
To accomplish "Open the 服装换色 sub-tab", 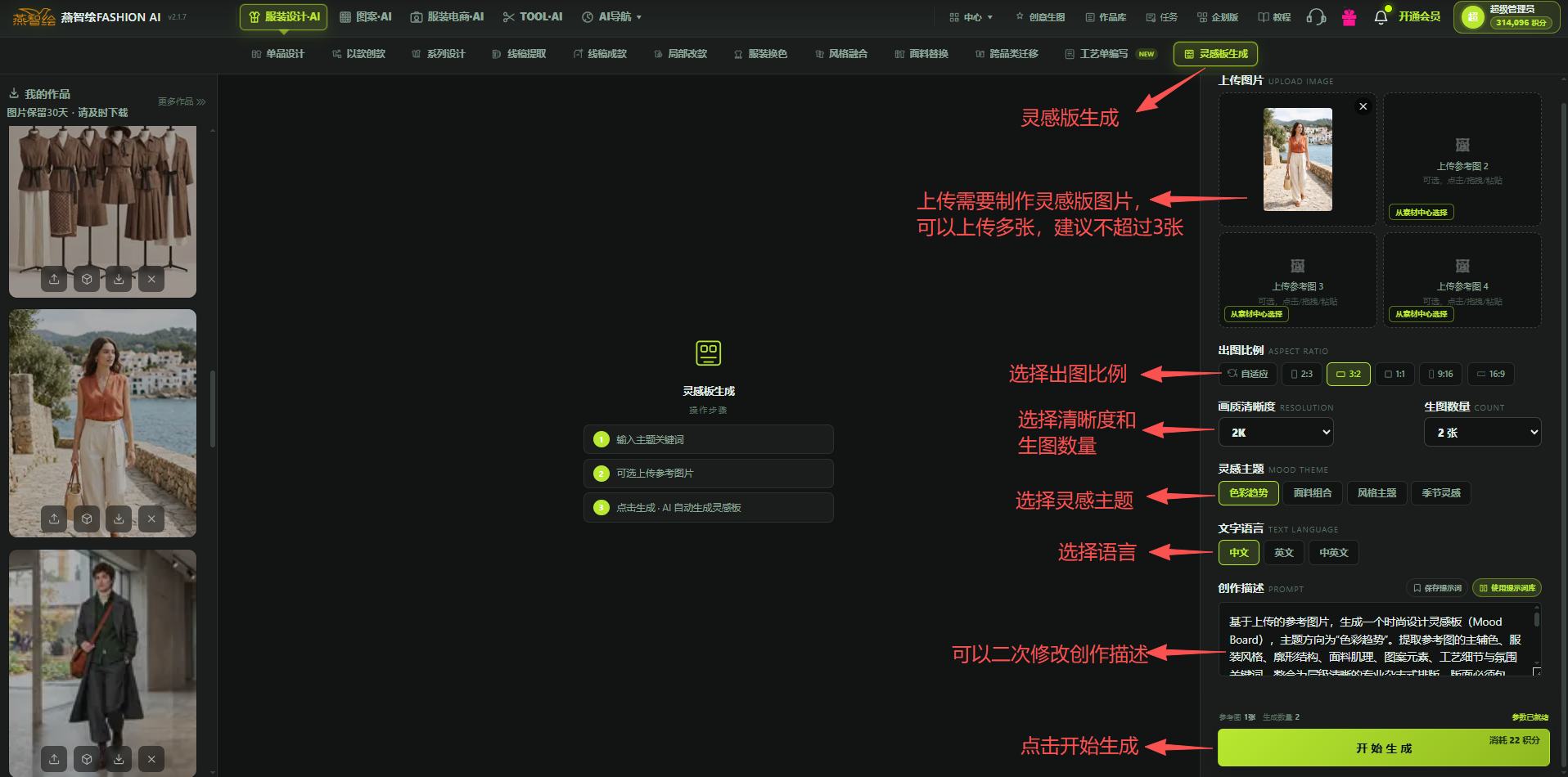I will point(760,54).
